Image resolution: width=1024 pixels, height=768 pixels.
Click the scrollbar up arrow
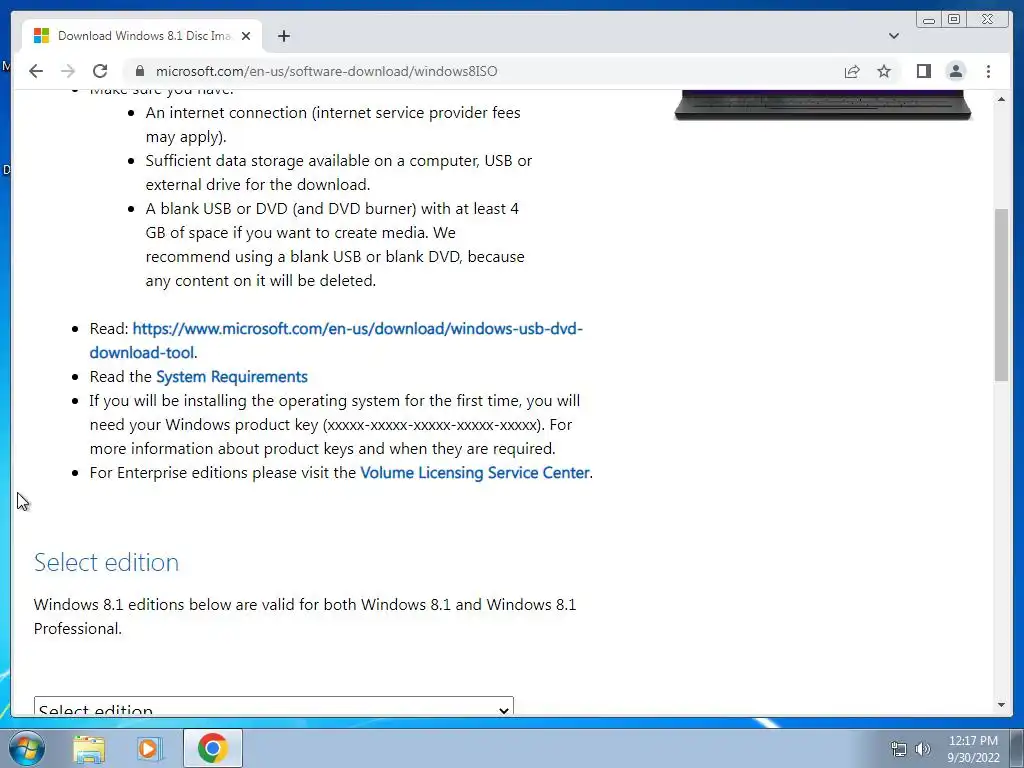coord(1001,99)
